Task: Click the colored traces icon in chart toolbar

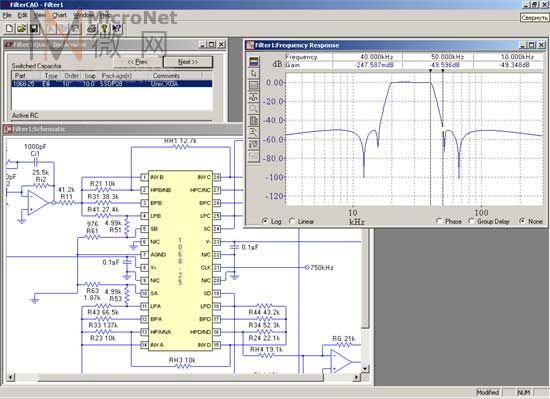Action: 254,62
